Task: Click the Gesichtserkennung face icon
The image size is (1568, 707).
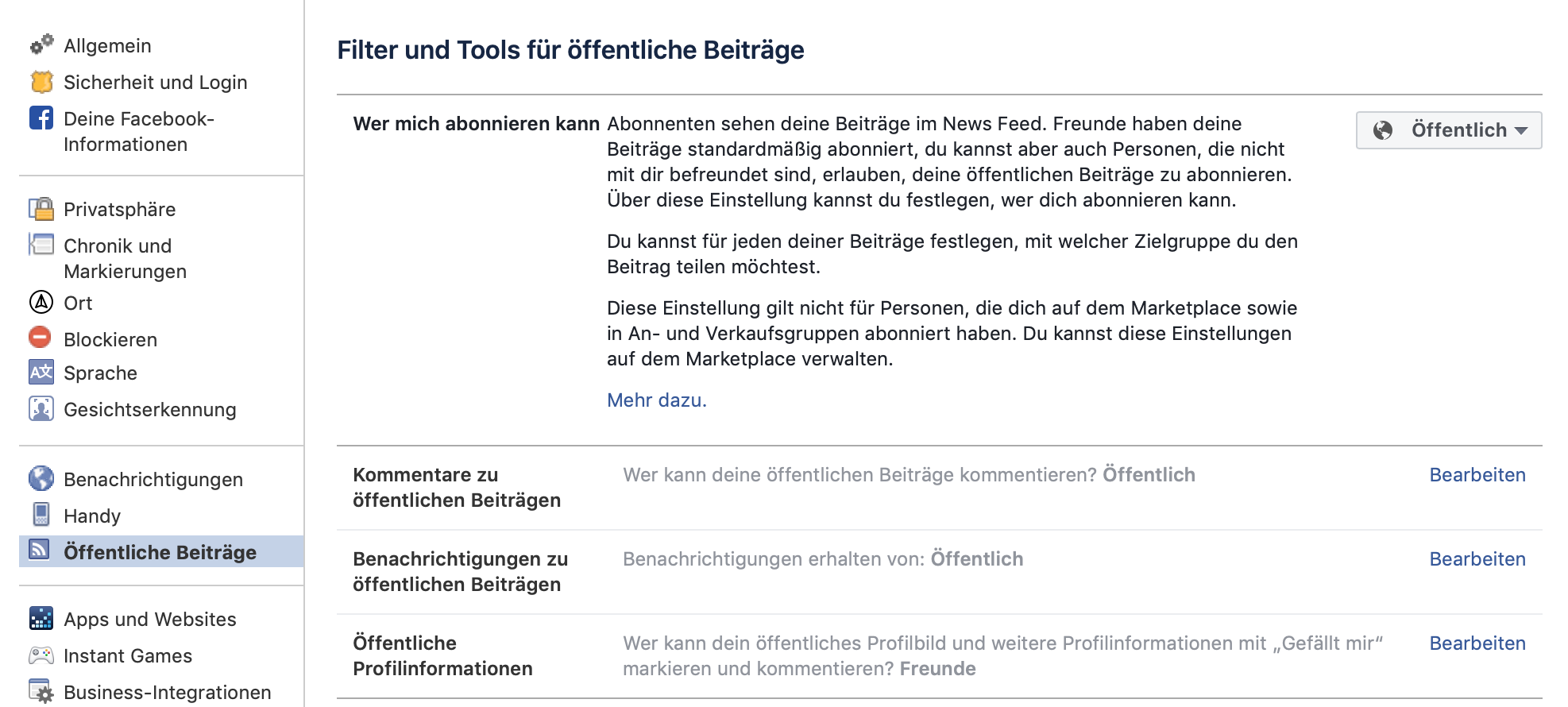Action: (x=41, y=408)
